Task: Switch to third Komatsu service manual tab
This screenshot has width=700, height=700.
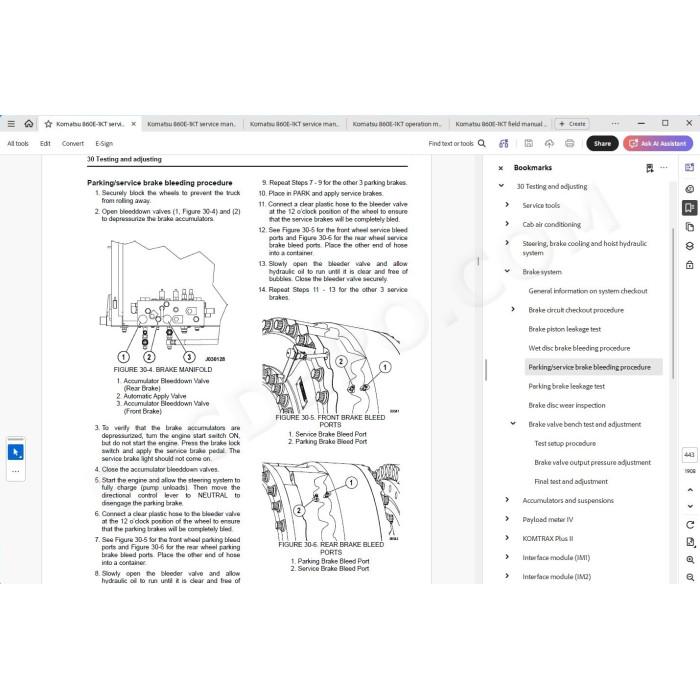Action: (x=294, y=124)
